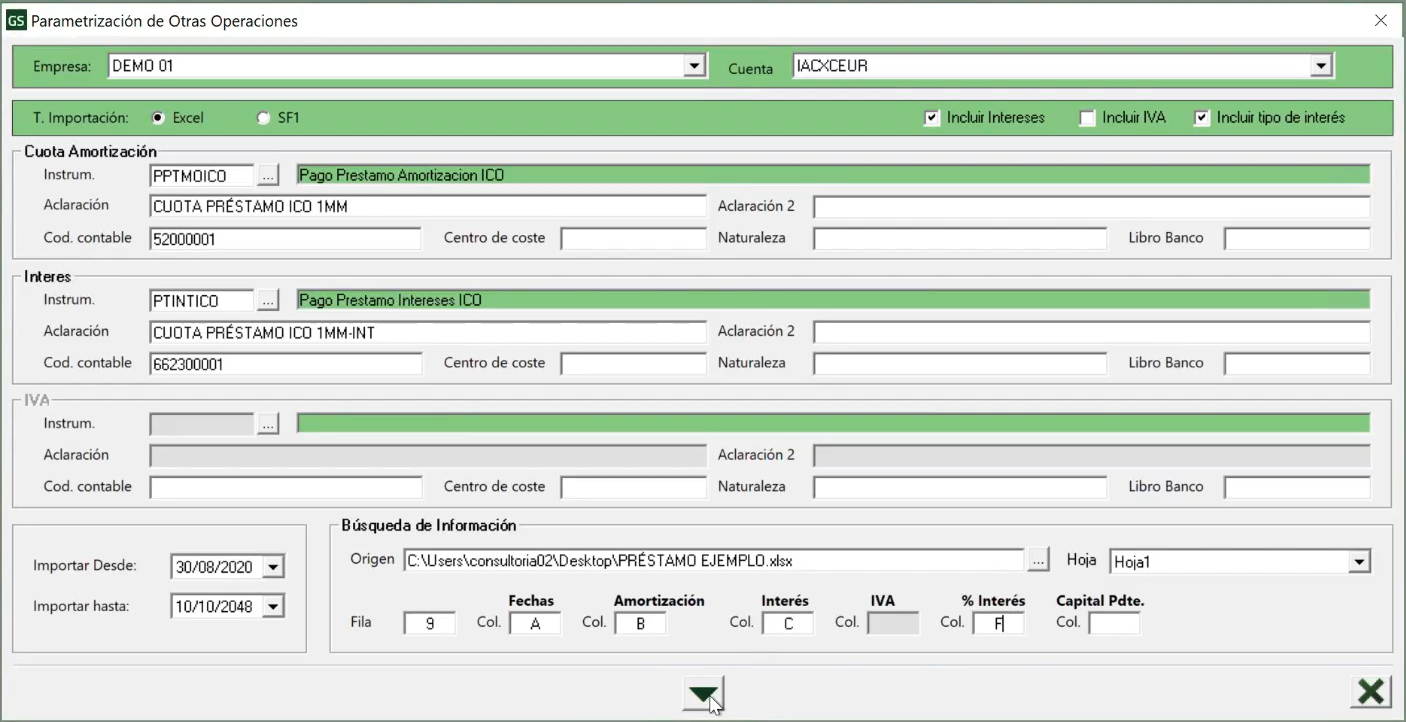Open instrument browse button for Interes section
The height and width of the screenshot is (722, 1406).
[267, 300]
